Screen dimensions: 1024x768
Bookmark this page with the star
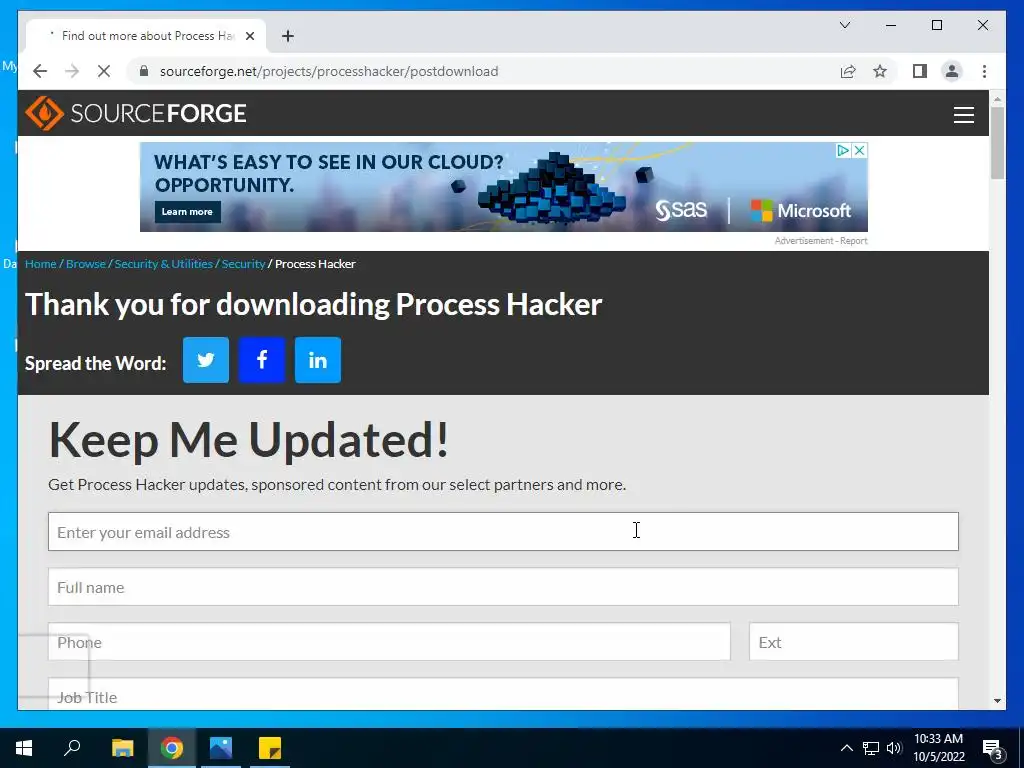[x=880, y=71]
